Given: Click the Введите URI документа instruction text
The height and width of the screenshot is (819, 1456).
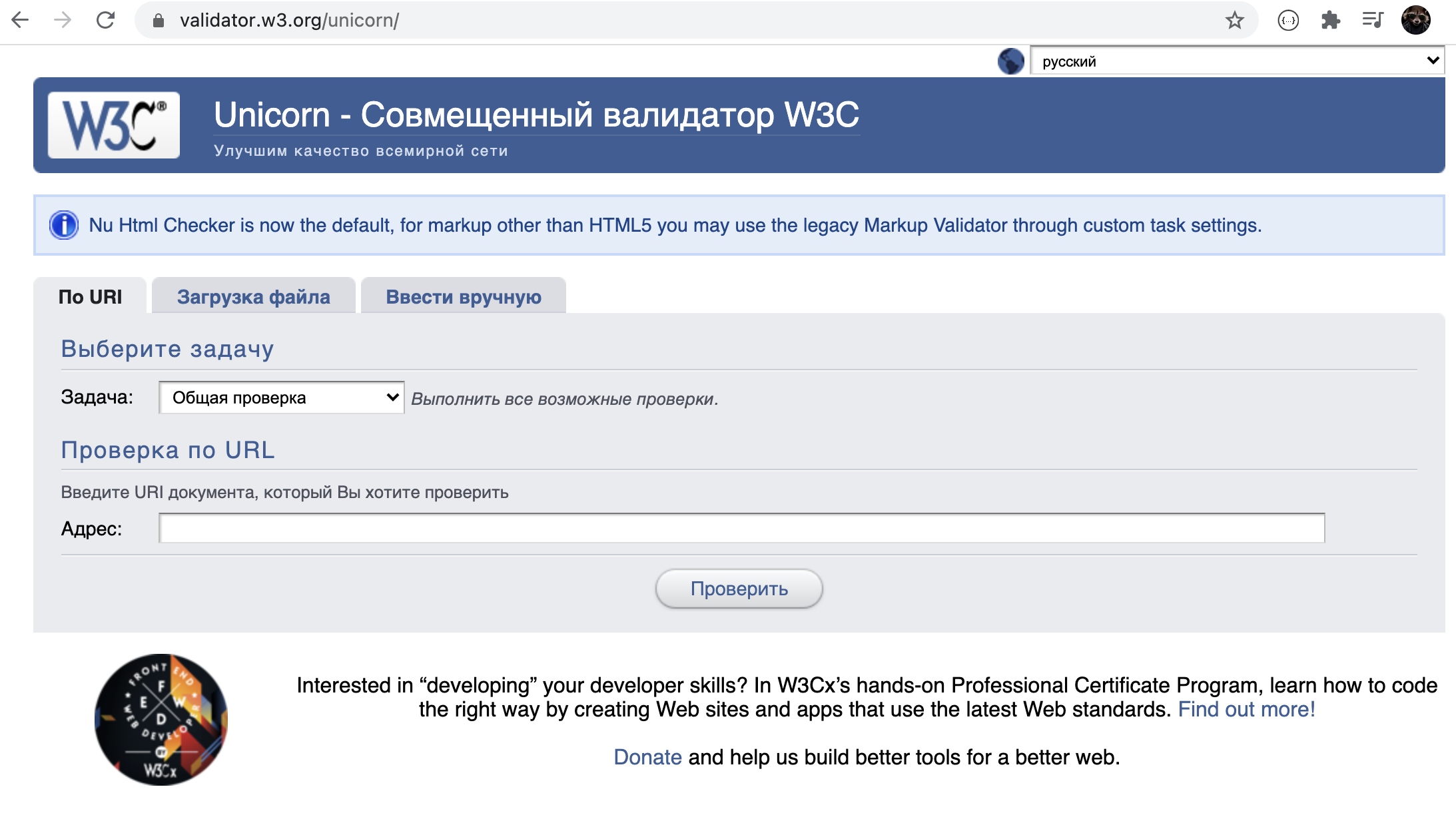Looking at the screenshot, I should pyautogui.click(x=285, y=492).
